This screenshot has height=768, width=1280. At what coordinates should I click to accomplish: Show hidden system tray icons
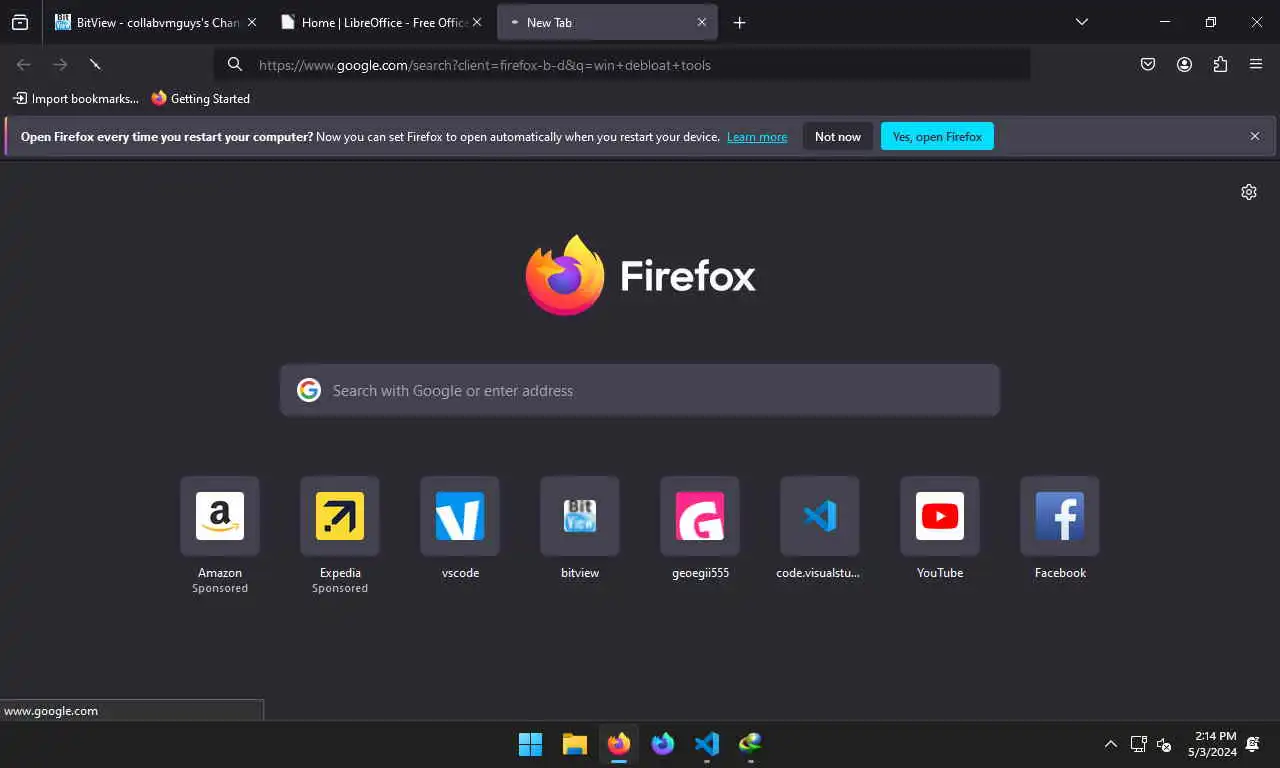1110,744
